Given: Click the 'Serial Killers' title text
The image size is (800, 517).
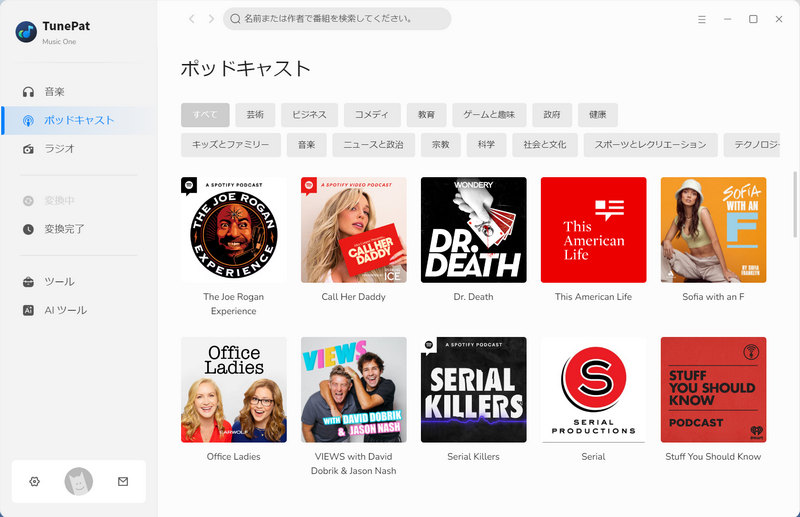Looking at the screenshot, I should (473, 456).
